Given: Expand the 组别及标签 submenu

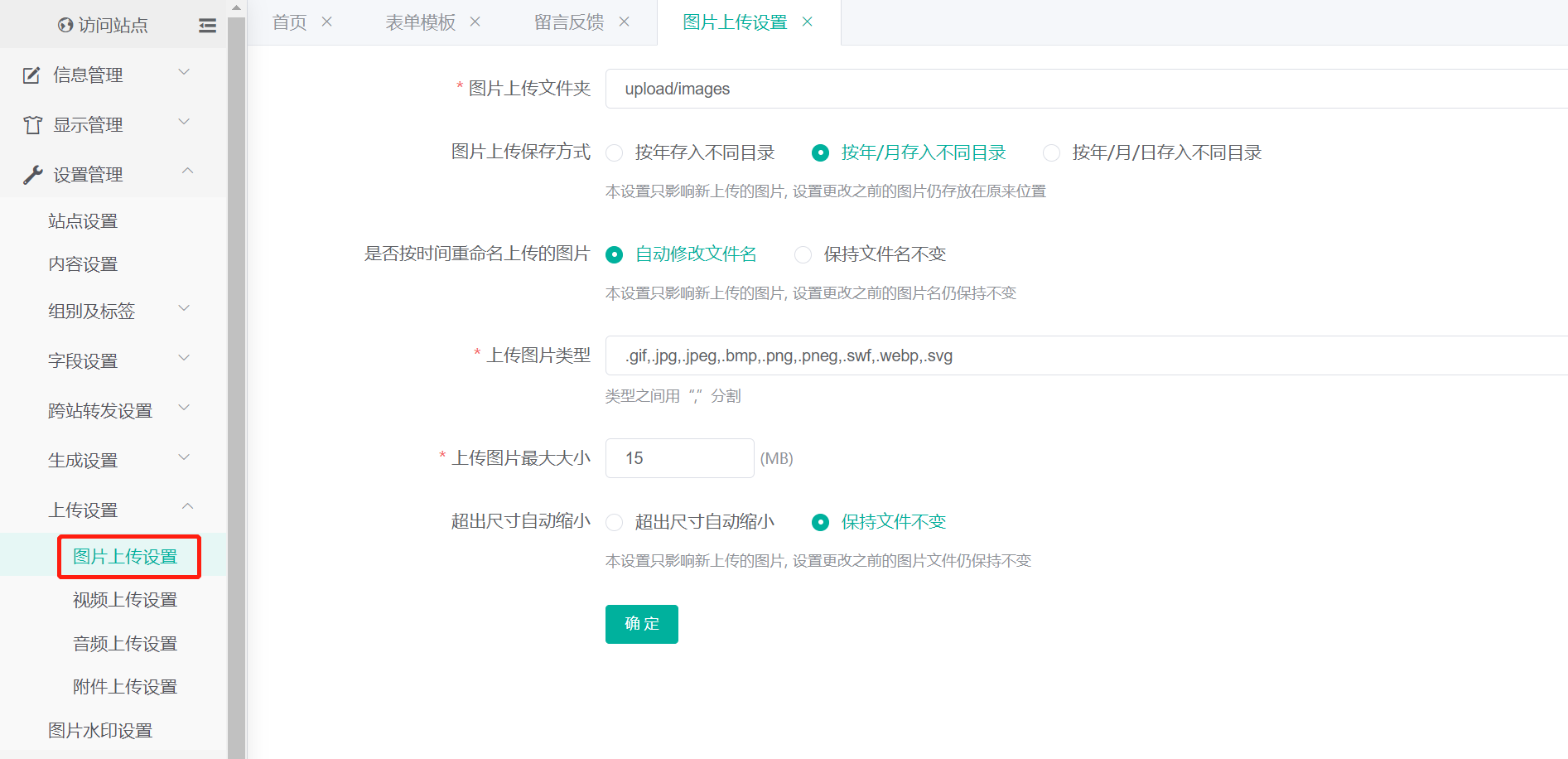Looking at the screenshot, I should pos(184,309).
